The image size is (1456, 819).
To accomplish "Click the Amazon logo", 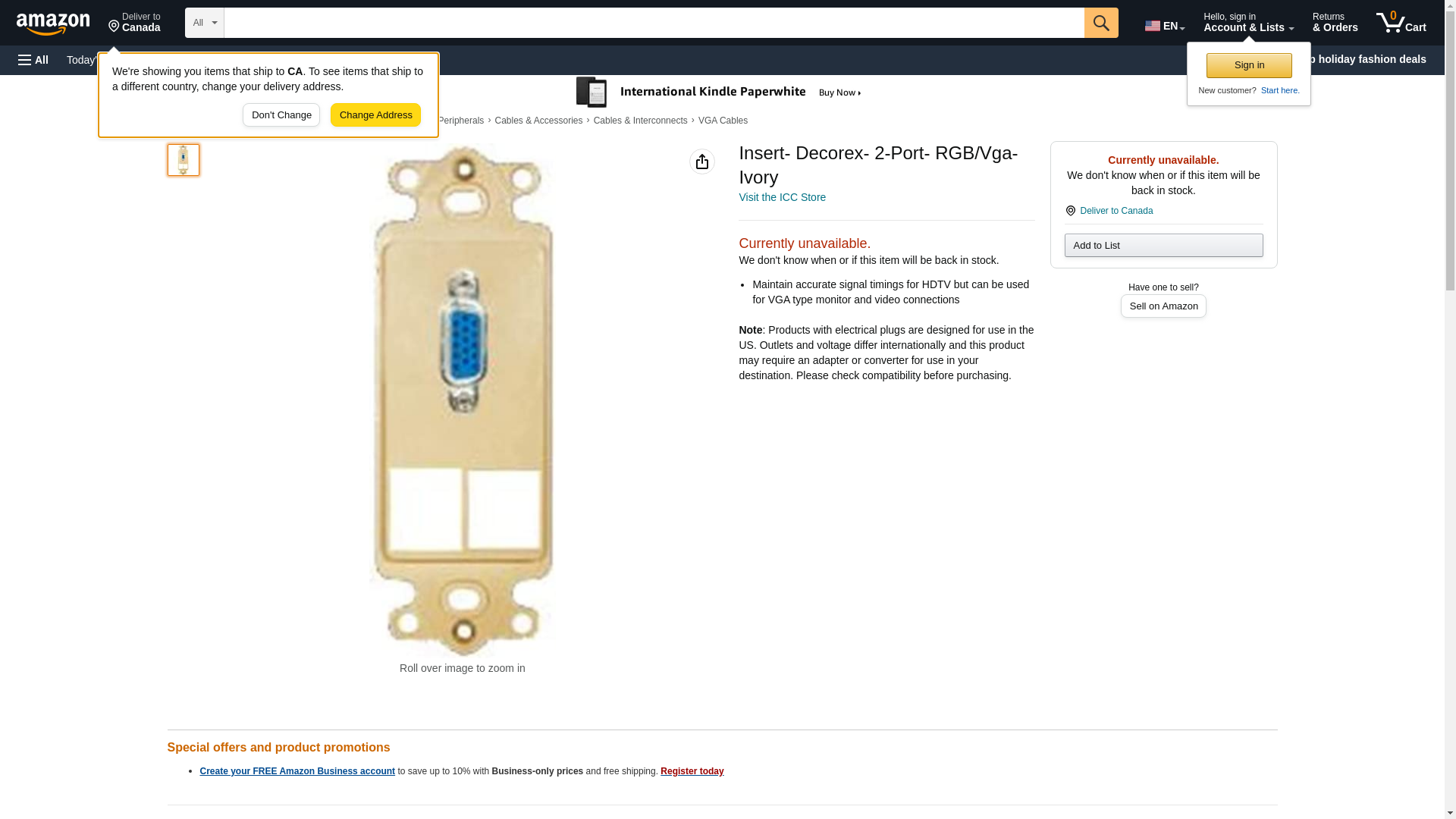I will tap(53, 24).
